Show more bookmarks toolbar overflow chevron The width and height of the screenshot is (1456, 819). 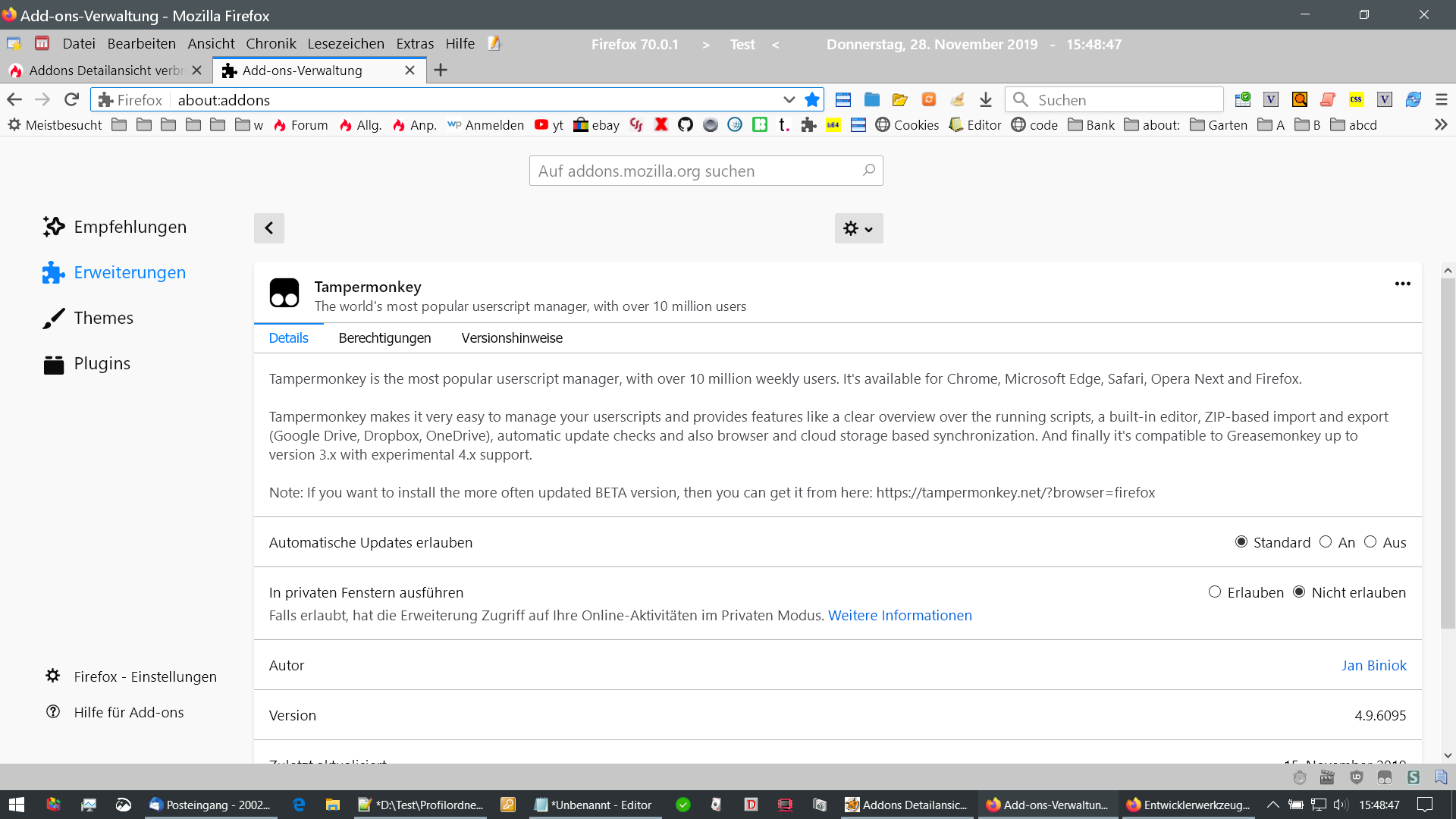(1441, 125)
